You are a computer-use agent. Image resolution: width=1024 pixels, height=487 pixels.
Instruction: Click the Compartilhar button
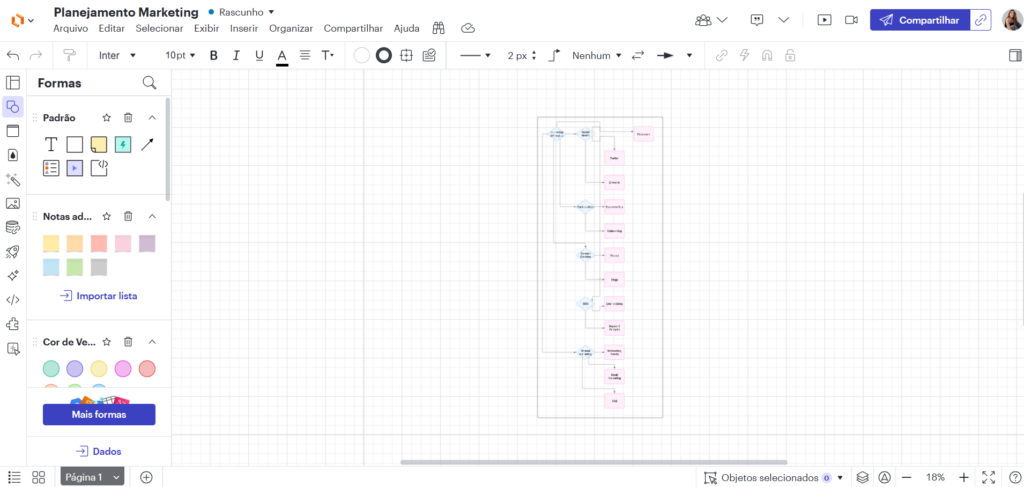(920, 20)
